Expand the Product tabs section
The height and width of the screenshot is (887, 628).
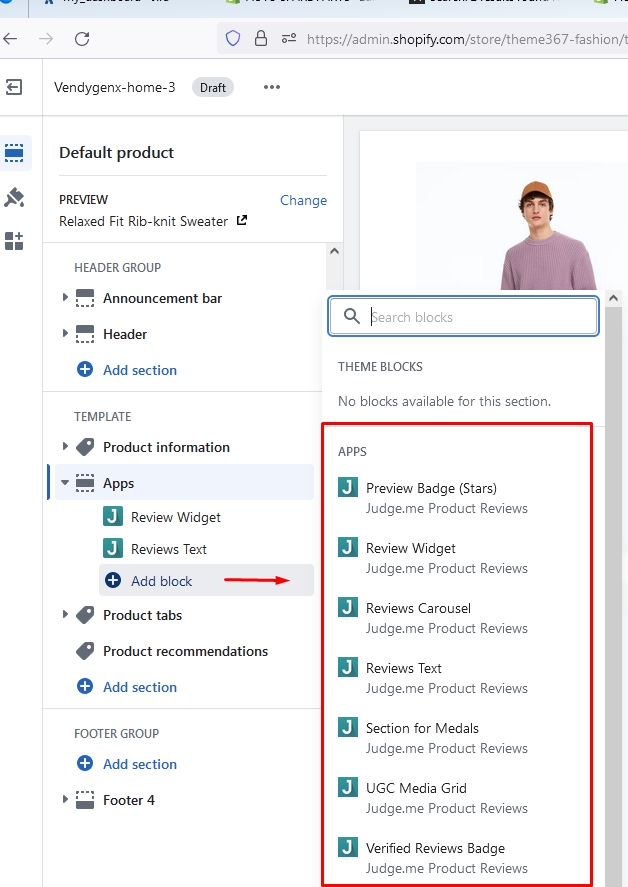click(65, 614)
